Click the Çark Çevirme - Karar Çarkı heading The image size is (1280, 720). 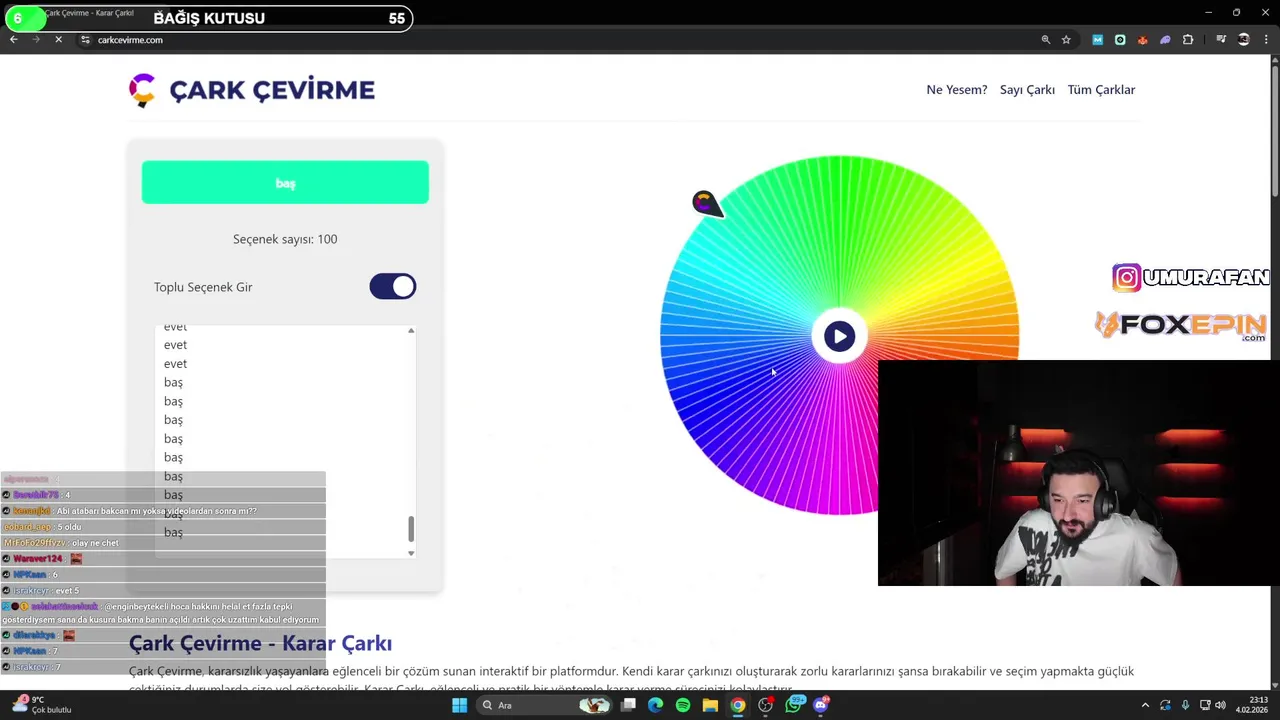click(260, 643)
